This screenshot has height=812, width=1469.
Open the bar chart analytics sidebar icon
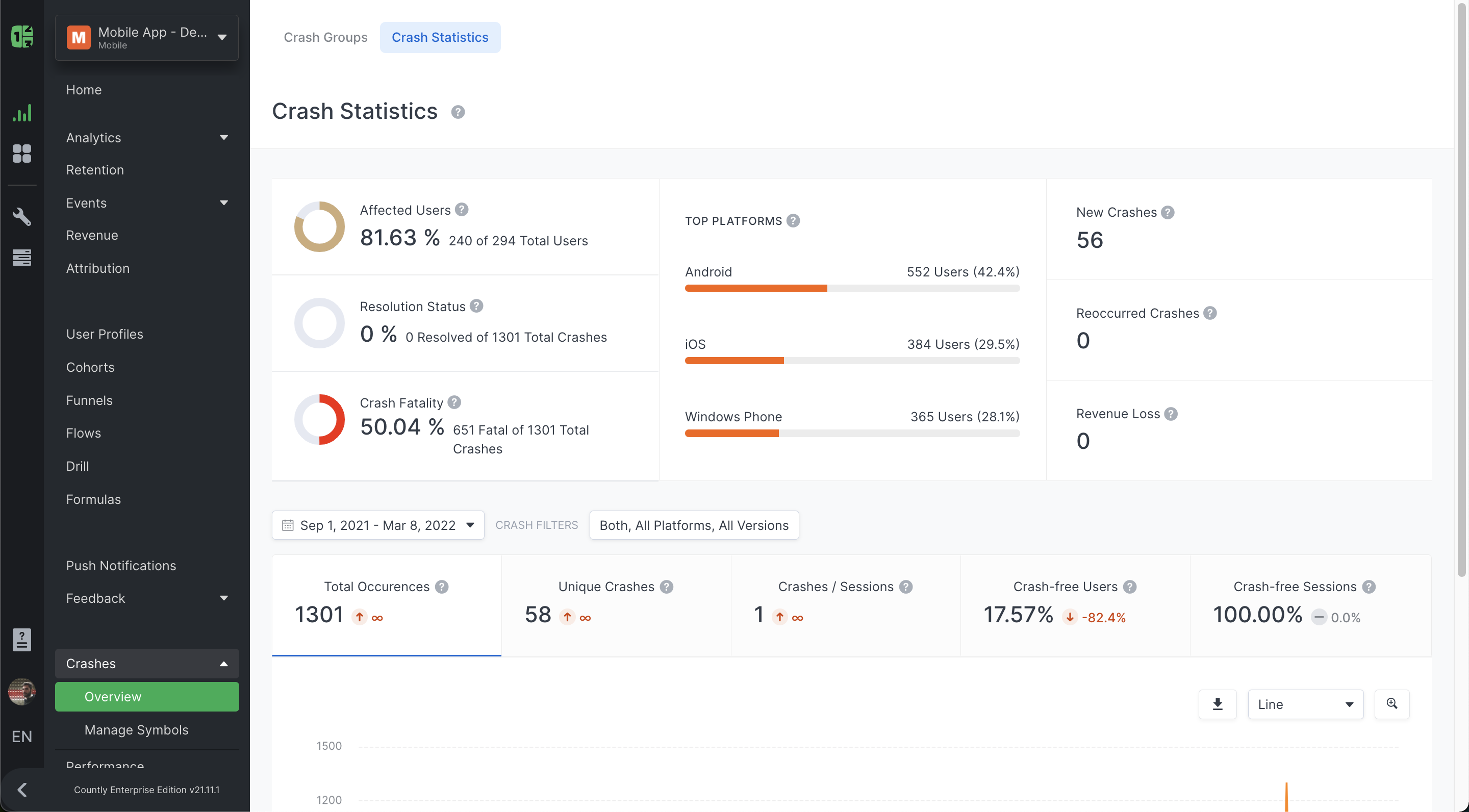tap(21, 113)
